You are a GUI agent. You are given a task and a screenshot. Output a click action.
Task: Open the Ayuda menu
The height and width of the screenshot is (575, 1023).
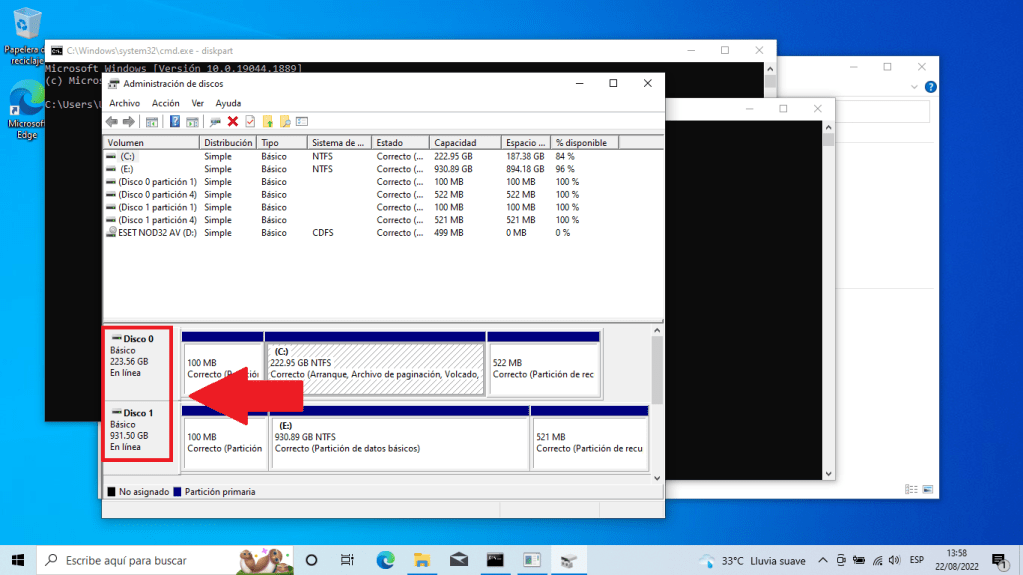[228, 103]
